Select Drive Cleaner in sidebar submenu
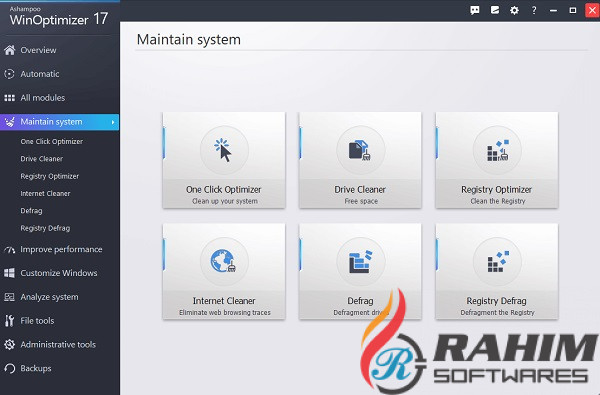The width and height of the screenshot is (600, 395). 42,159
